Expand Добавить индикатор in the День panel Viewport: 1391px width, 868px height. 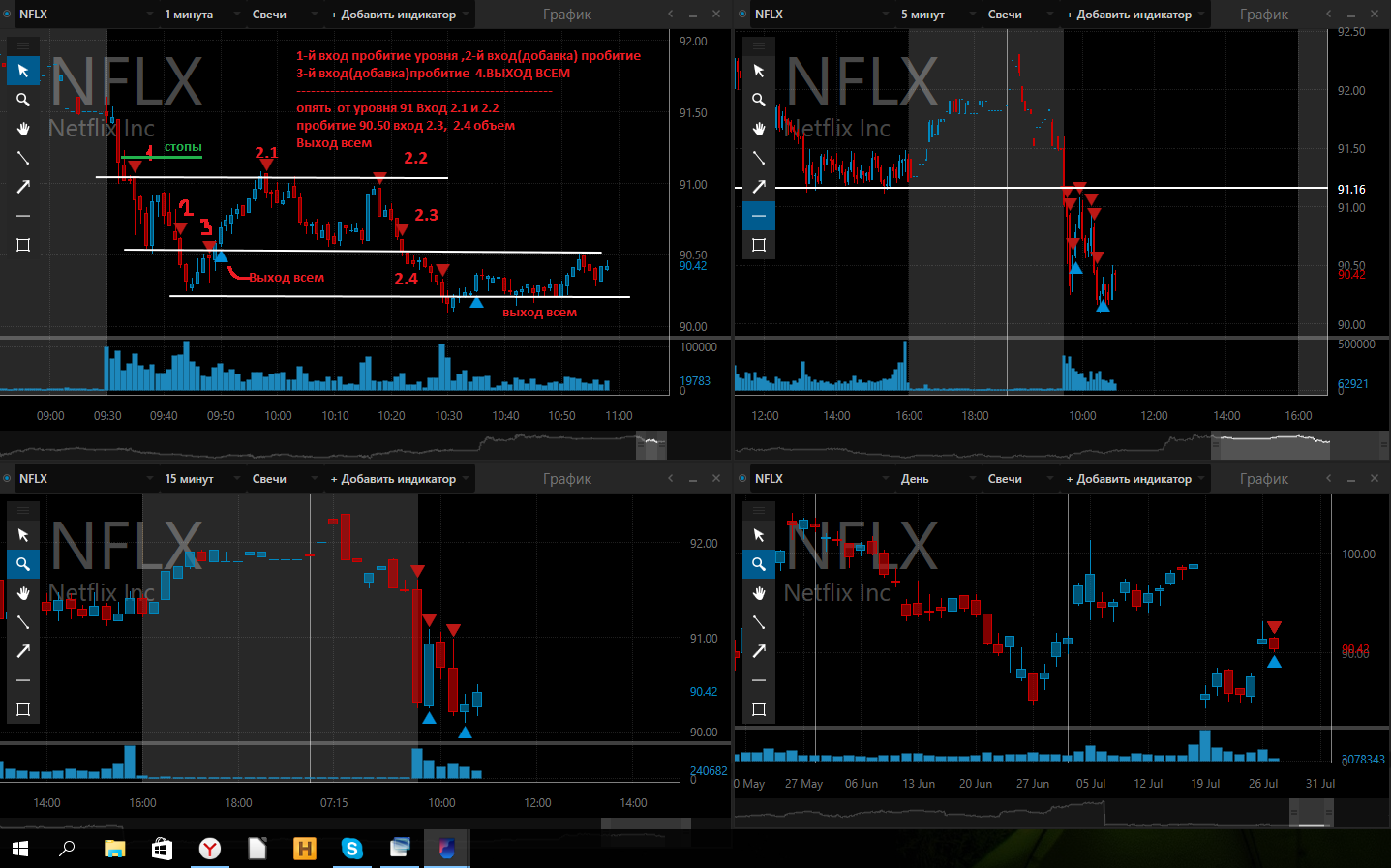click(1134, 479)
